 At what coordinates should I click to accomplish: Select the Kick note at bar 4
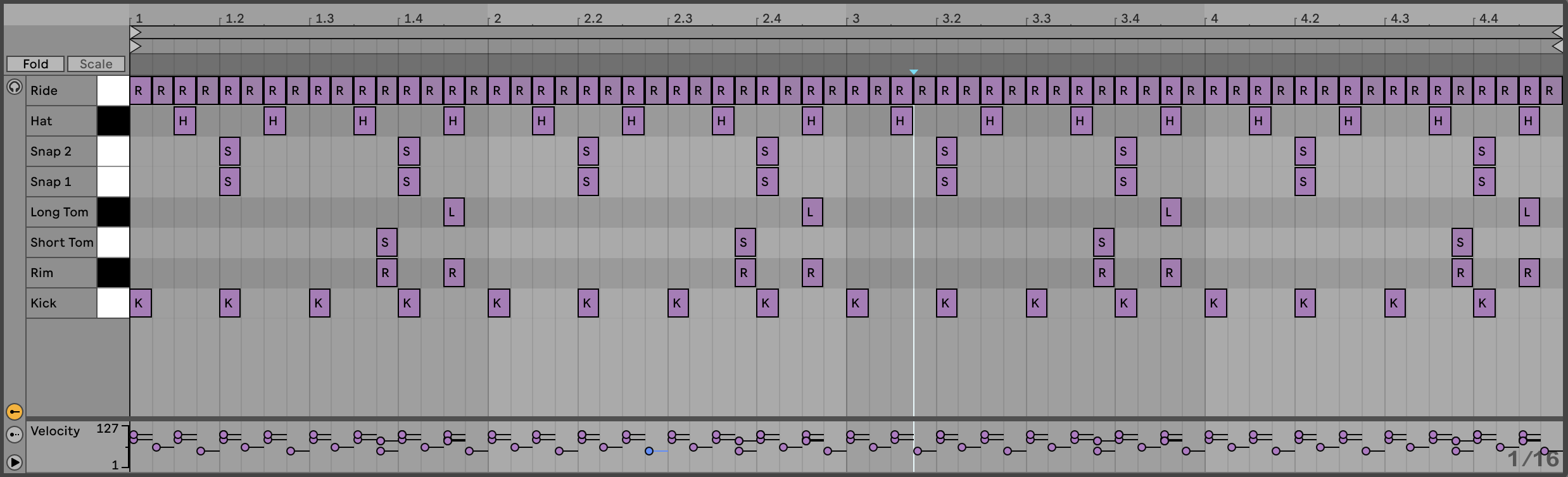1216,303
